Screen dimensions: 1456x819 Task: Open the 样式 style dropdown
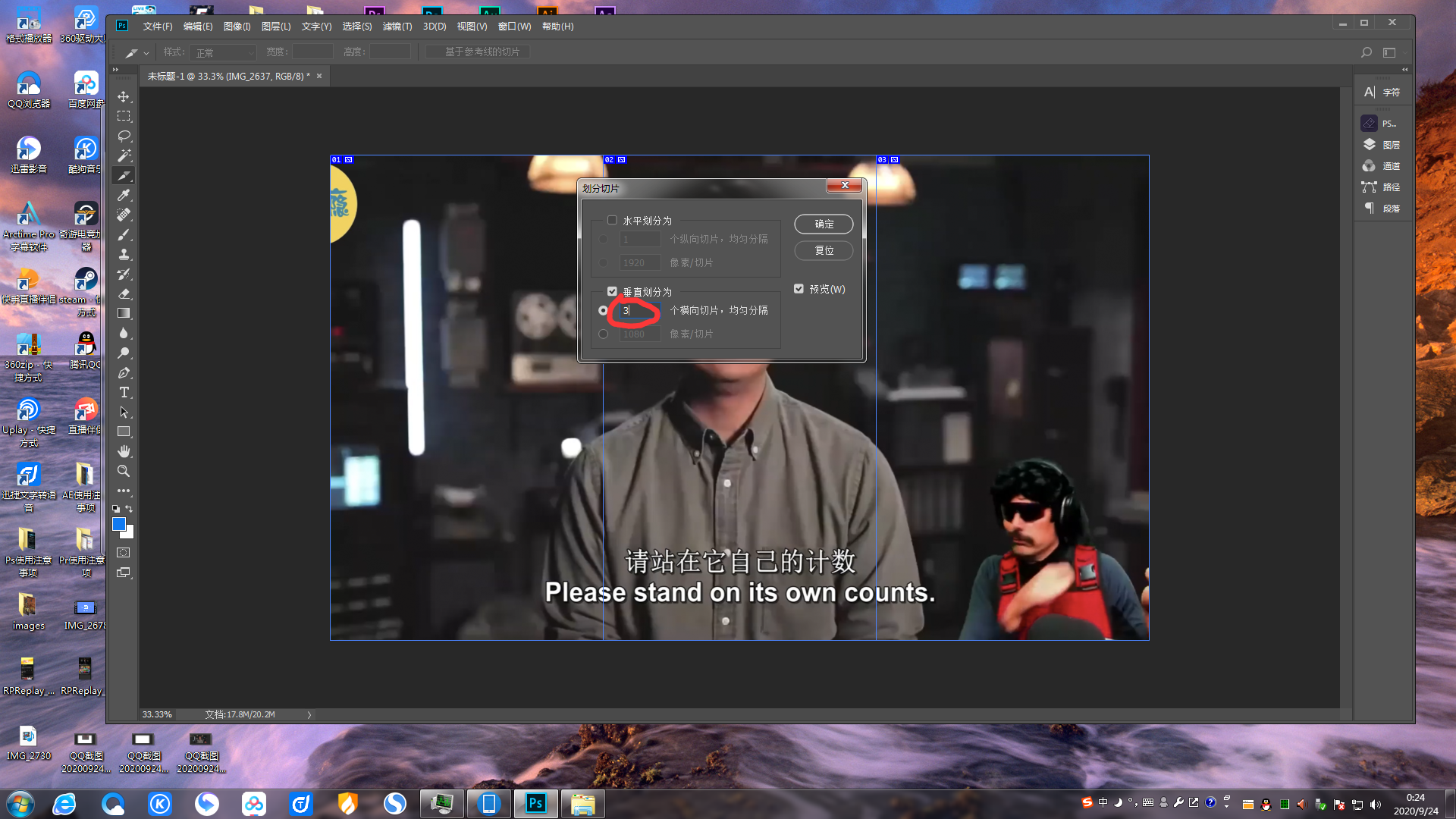click(224, 52)
